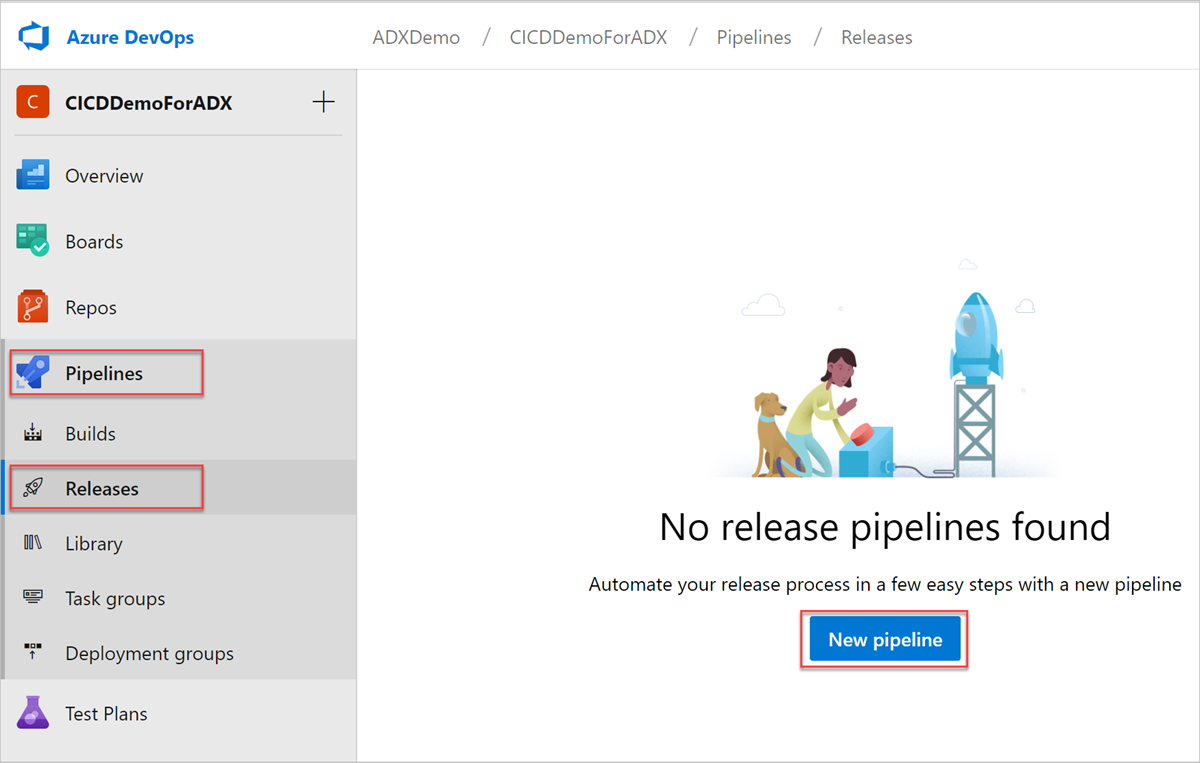The width and height of the screenshot is (1200, 763).
Task: Select the Boards icon in sidebar
Action: point(33,241)
